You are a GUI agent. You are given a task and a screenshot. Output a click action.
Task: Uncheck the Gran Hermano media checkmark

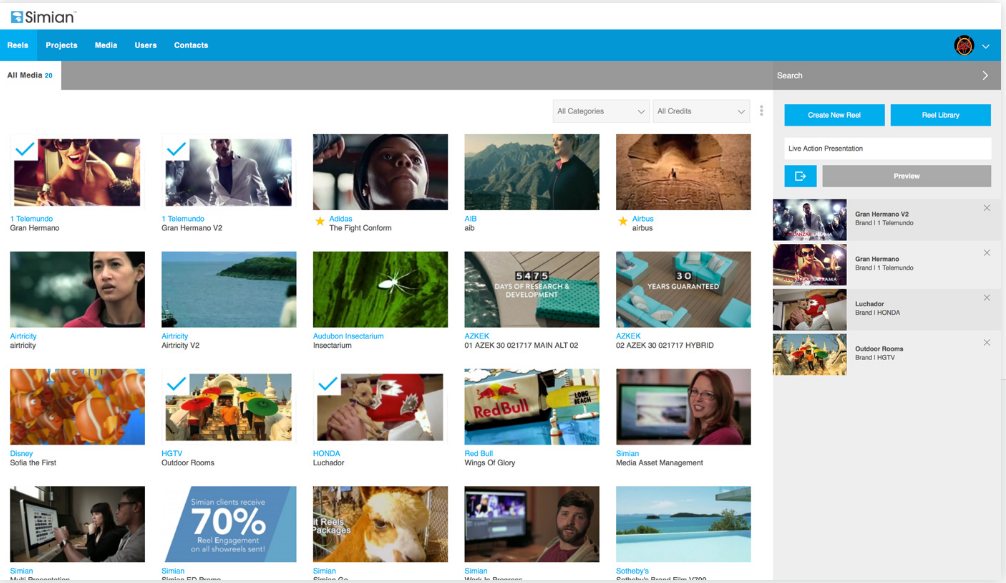coord(24,149)
